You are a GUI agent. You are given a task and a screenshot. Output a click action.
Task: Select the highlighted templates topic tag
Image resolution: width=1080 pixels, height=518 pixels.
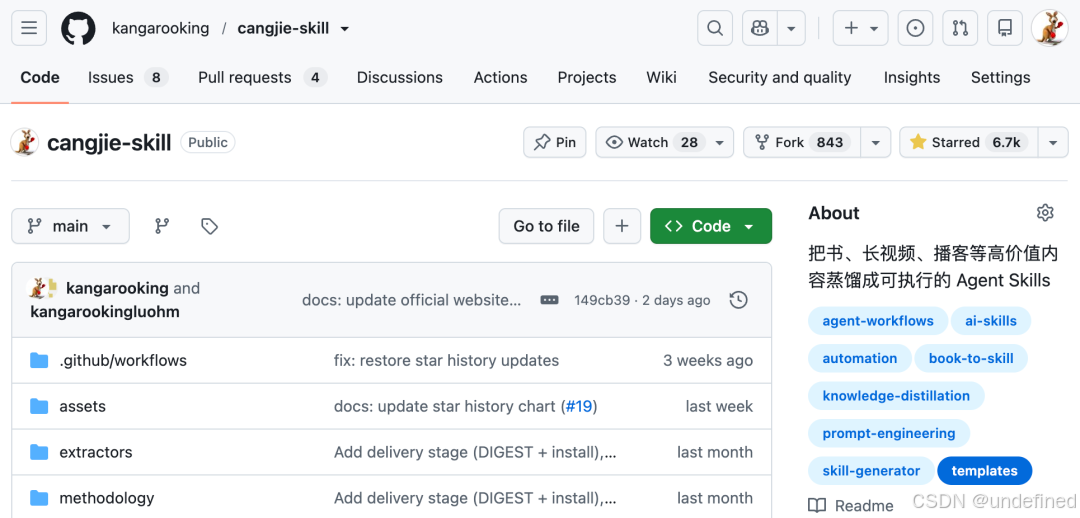point(984,471)
